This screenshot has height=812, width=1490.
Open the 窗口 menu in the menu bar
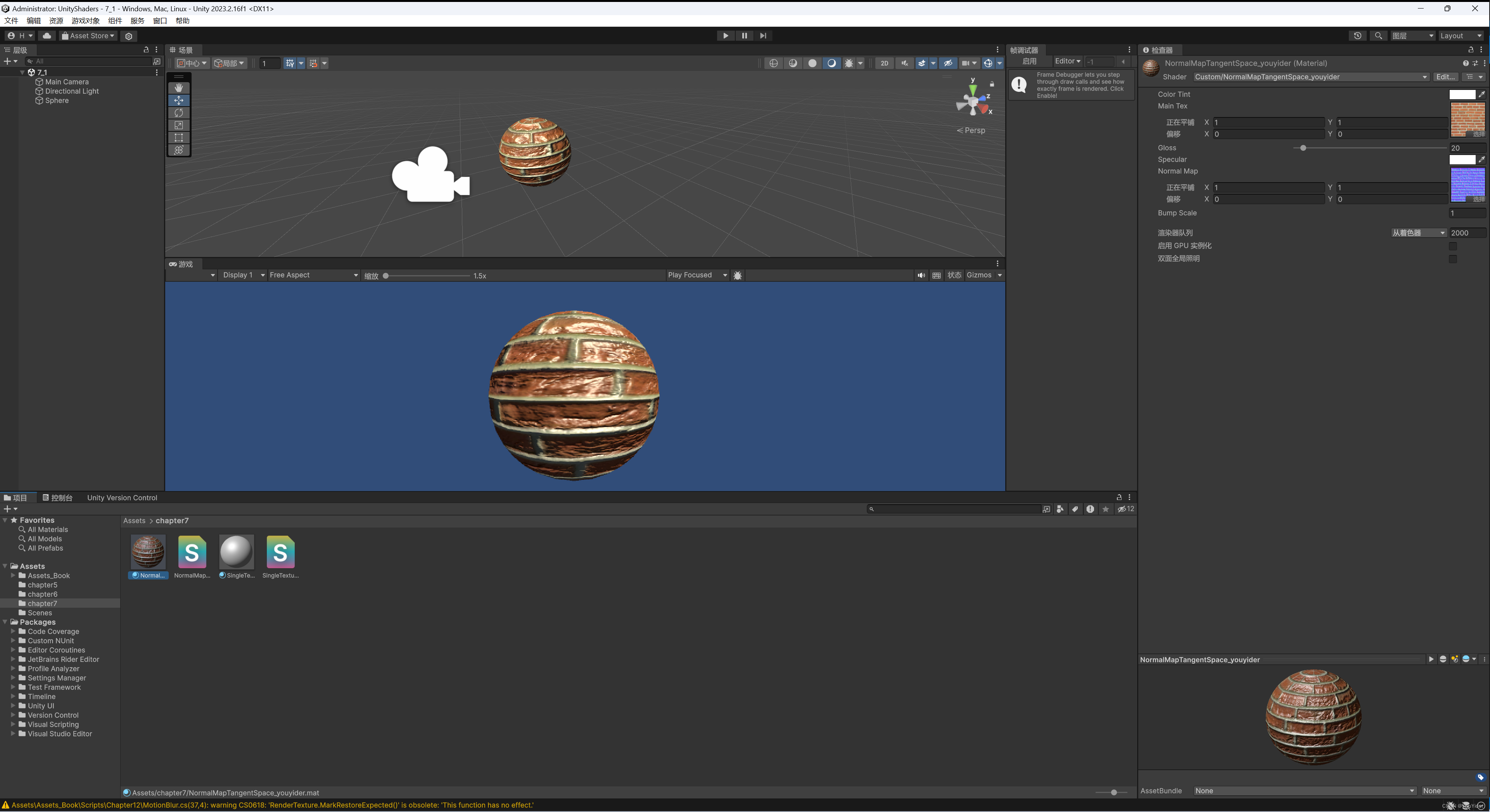click(x=160, y=21)
